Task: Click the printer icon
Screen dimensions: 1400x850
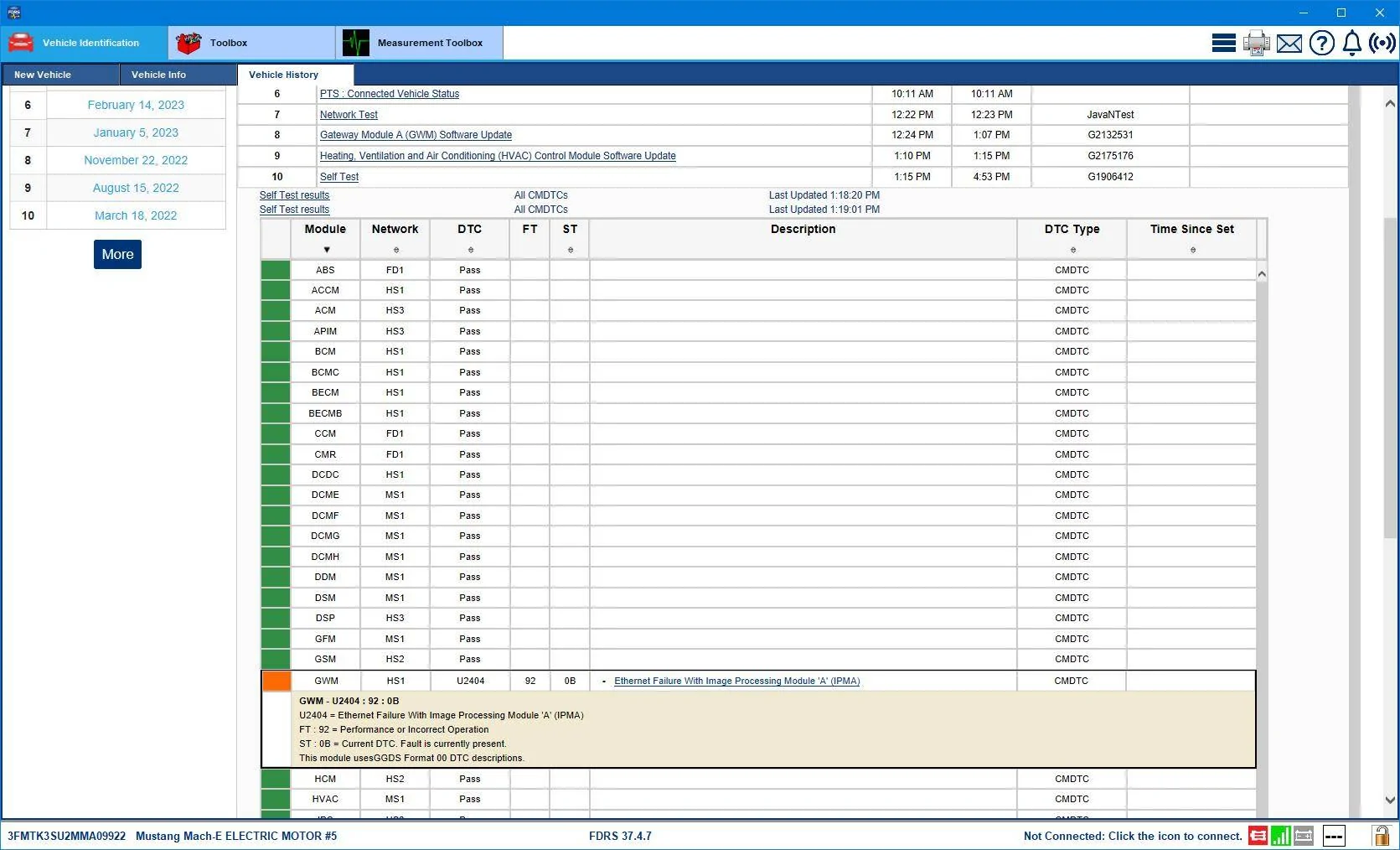Action: (1256, 43)
